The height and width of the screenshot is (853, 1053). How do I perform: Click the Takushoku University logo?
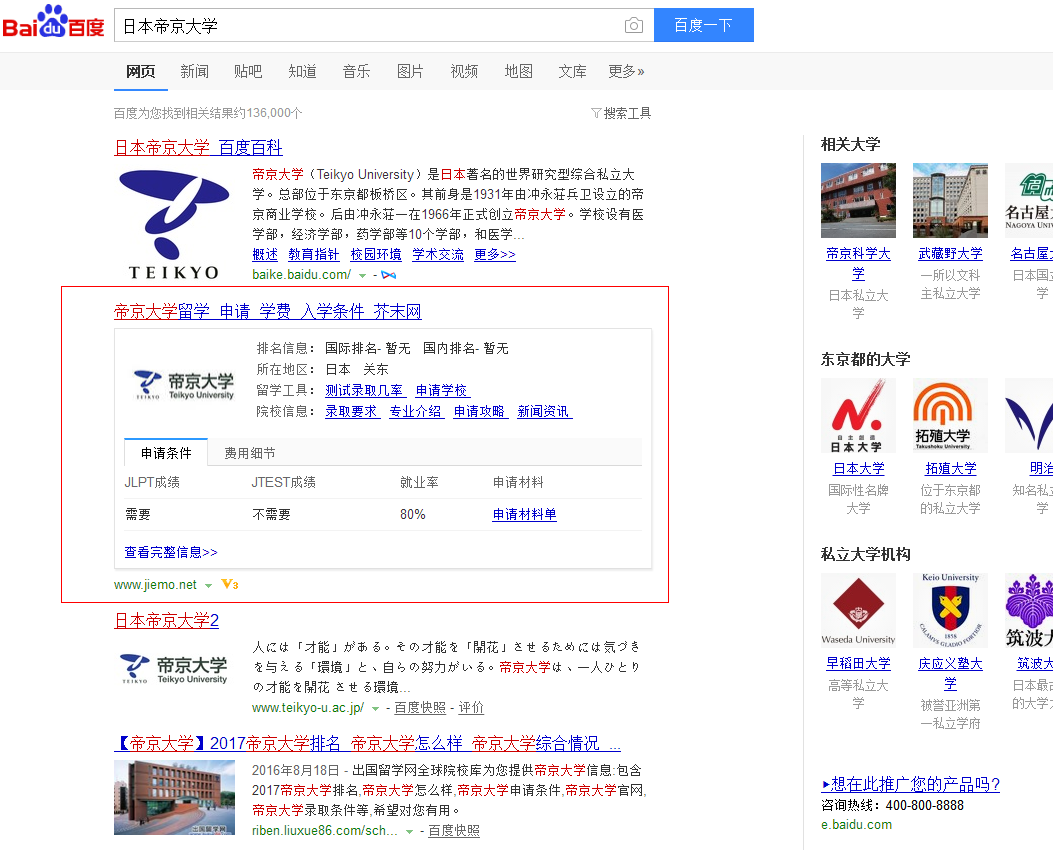pos(950,415)
